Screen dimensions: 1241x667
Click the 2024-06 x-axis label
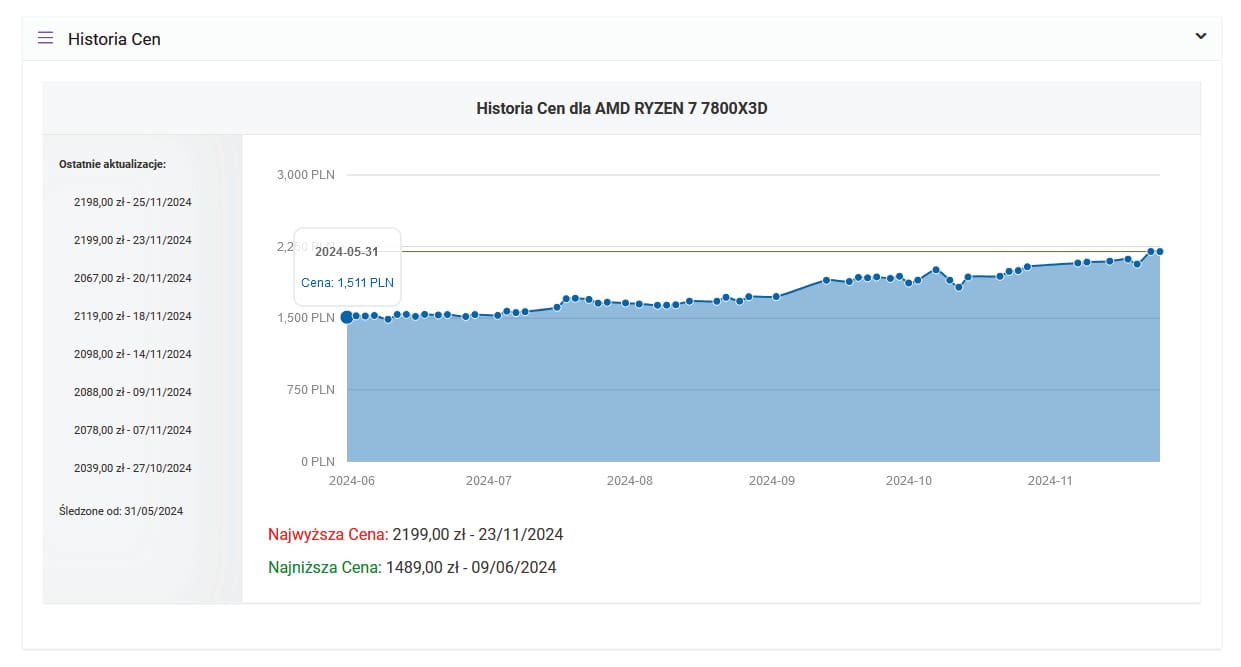click(x=352, y=480)
